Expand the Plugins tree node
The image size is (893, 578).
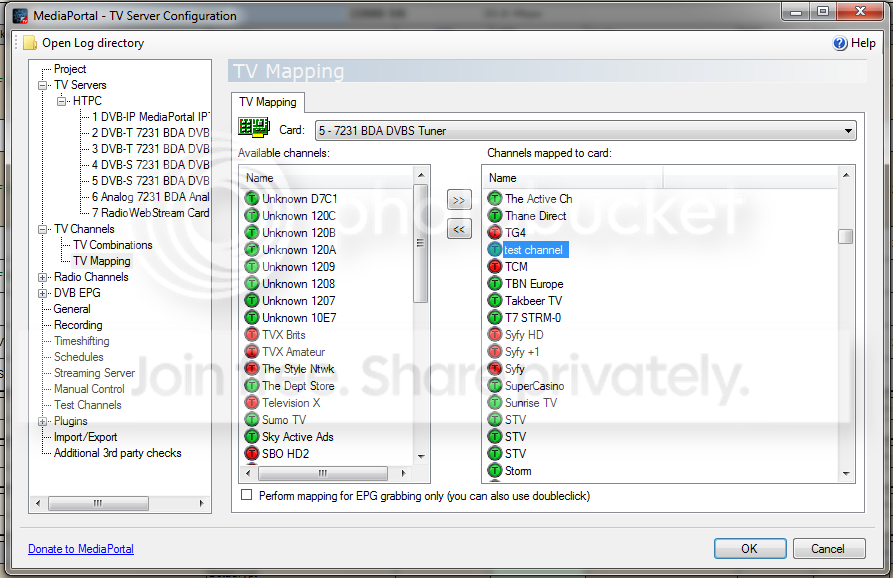pyautogui.click(x=42, y=421)
